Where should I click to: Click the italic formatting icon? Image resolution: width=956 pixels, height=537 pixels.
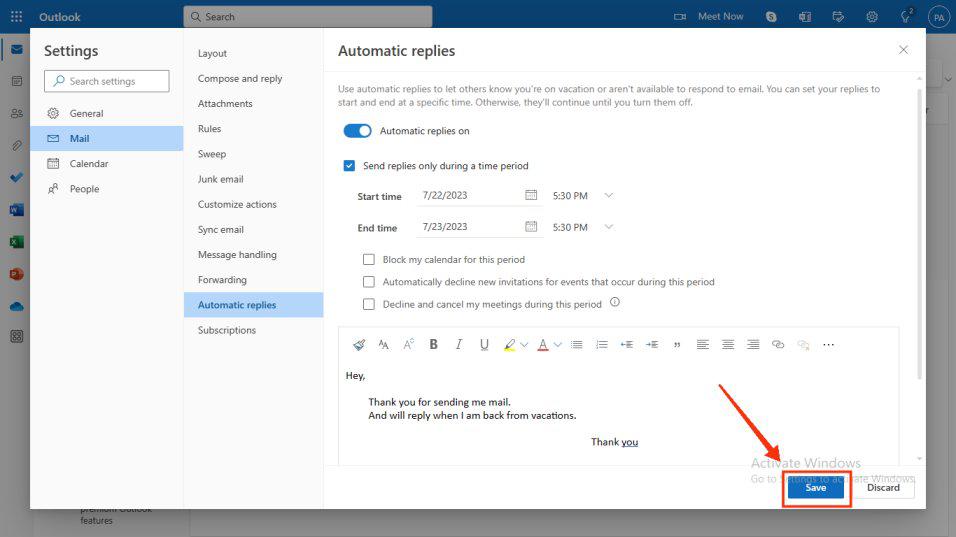[458, 344]
